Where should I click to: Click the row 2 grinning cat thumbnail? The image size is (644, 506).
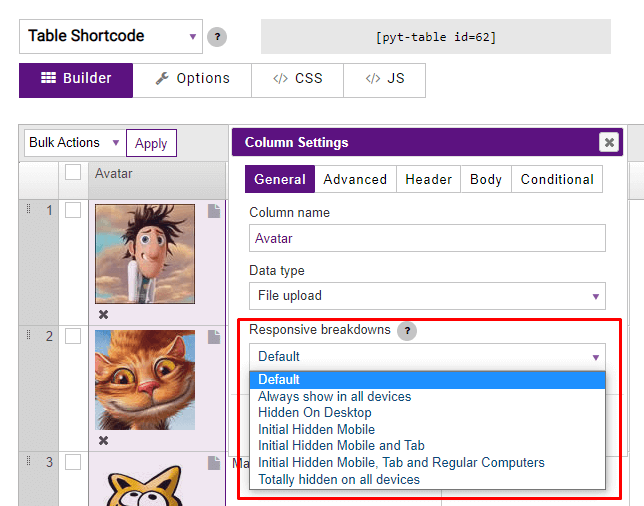click(x=145, y=380)
